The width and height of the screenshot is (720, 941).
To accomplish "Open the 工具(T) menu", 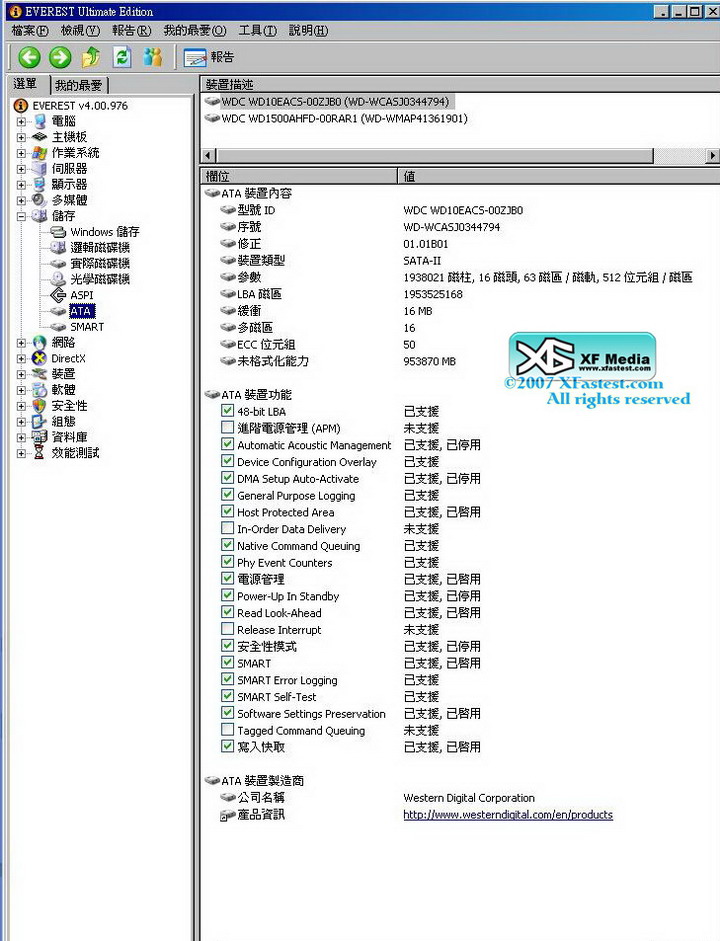I will coord(257,31).
